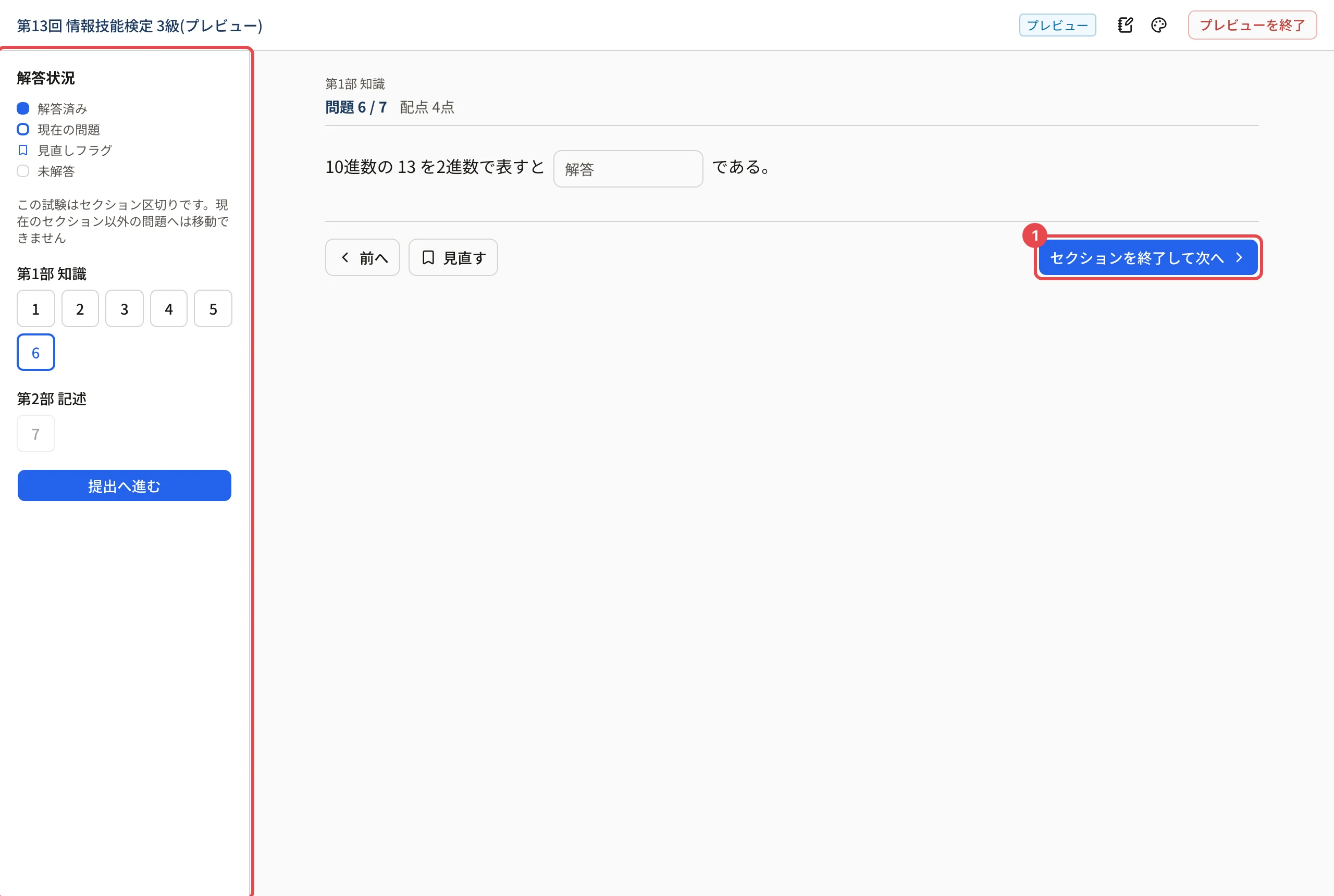The width and height of the screenshot is (1334, 896).
Task: Click the exam title 第13回 情報技能検定 3級
Action: coord(140,26)
